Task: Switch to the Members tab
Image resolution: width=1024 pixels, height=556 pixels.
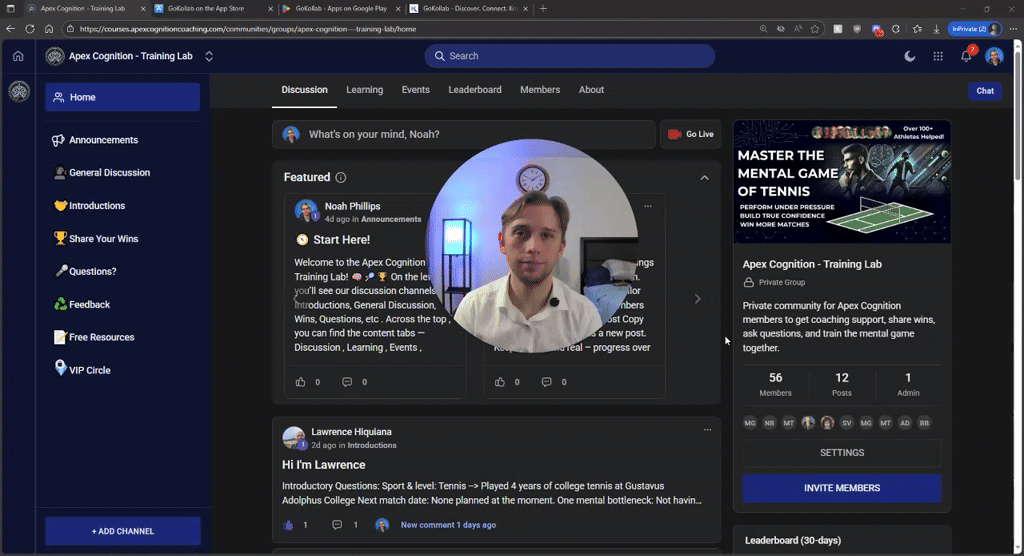Action: click(x=540, y=90)
